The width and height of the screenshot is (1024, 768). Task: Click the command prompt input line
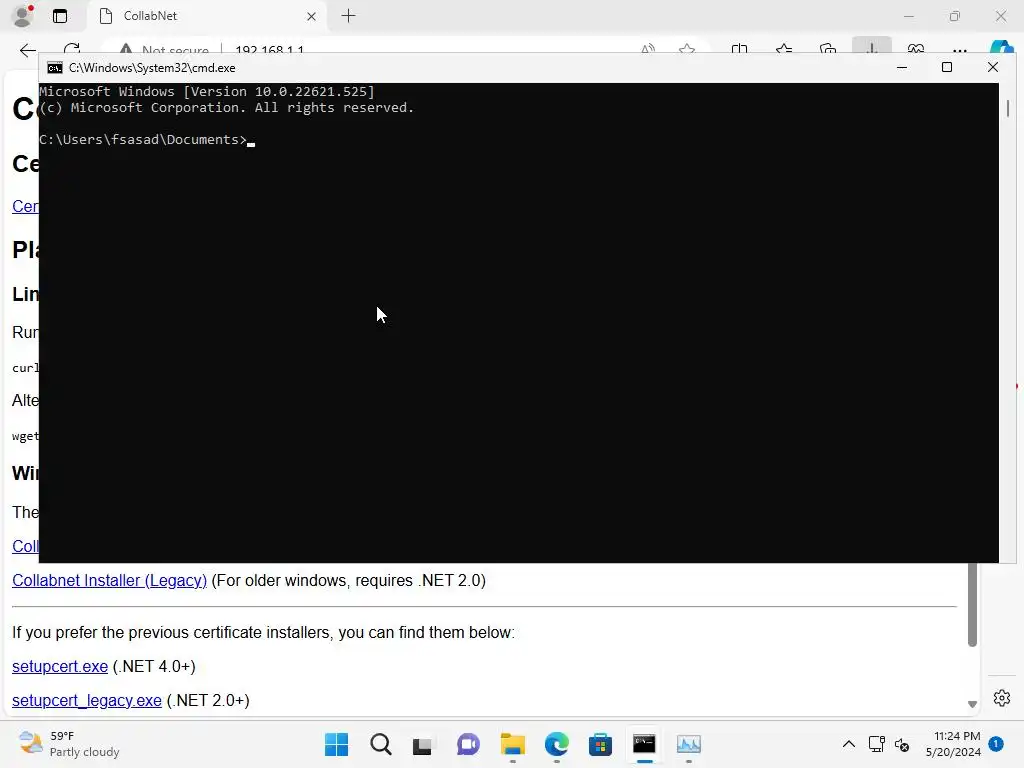[x=148, y=140]
